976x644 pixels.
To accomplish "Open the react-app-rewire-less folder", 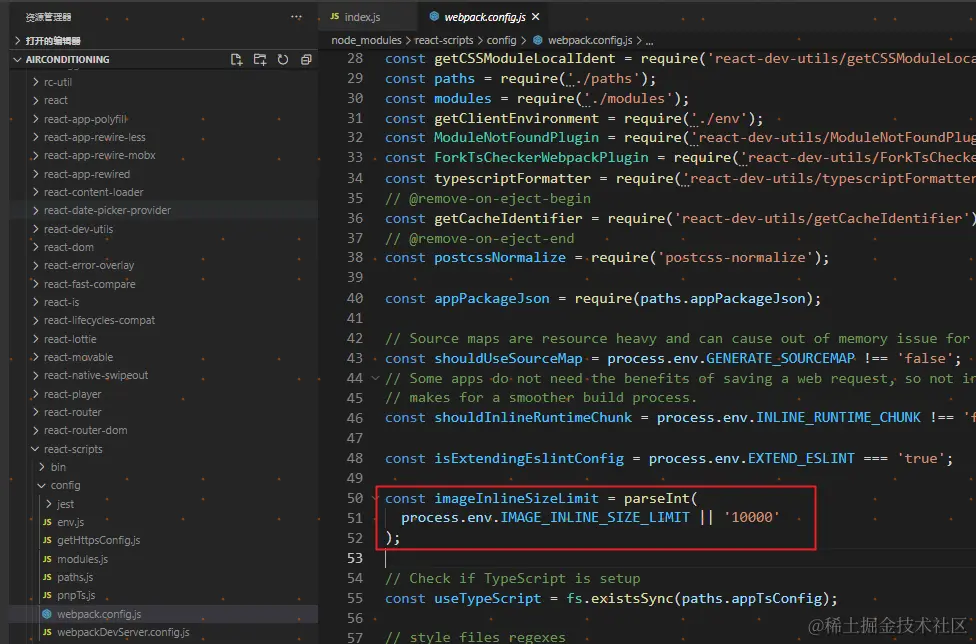I will (95, 137).
